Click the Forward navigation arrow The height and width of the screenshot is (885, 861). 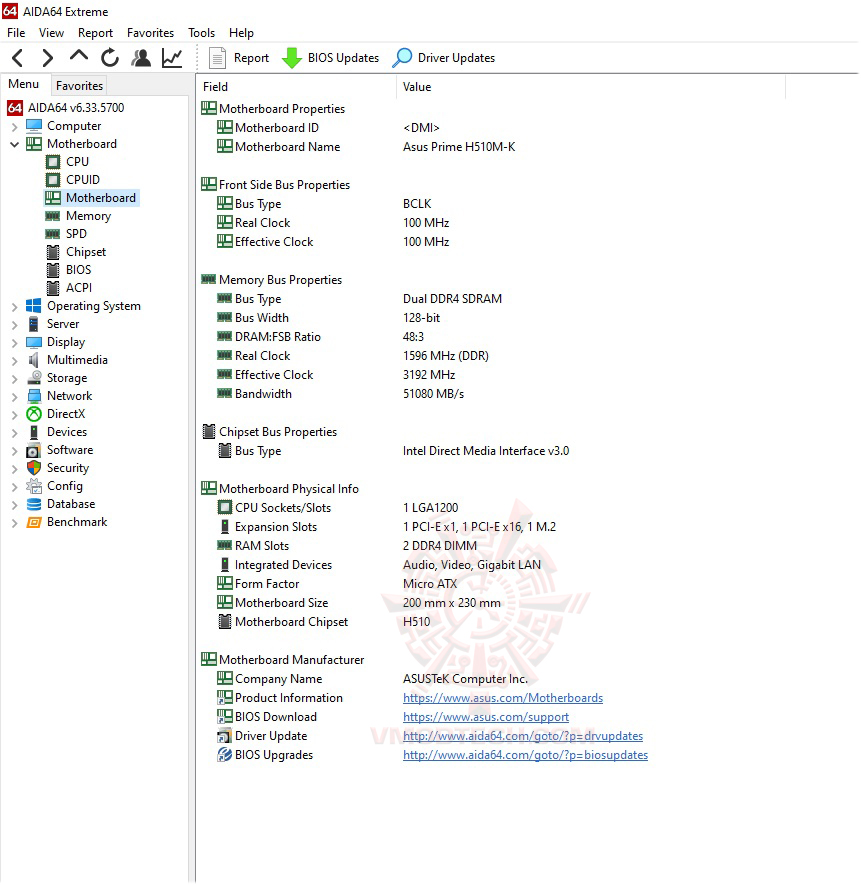48,58
